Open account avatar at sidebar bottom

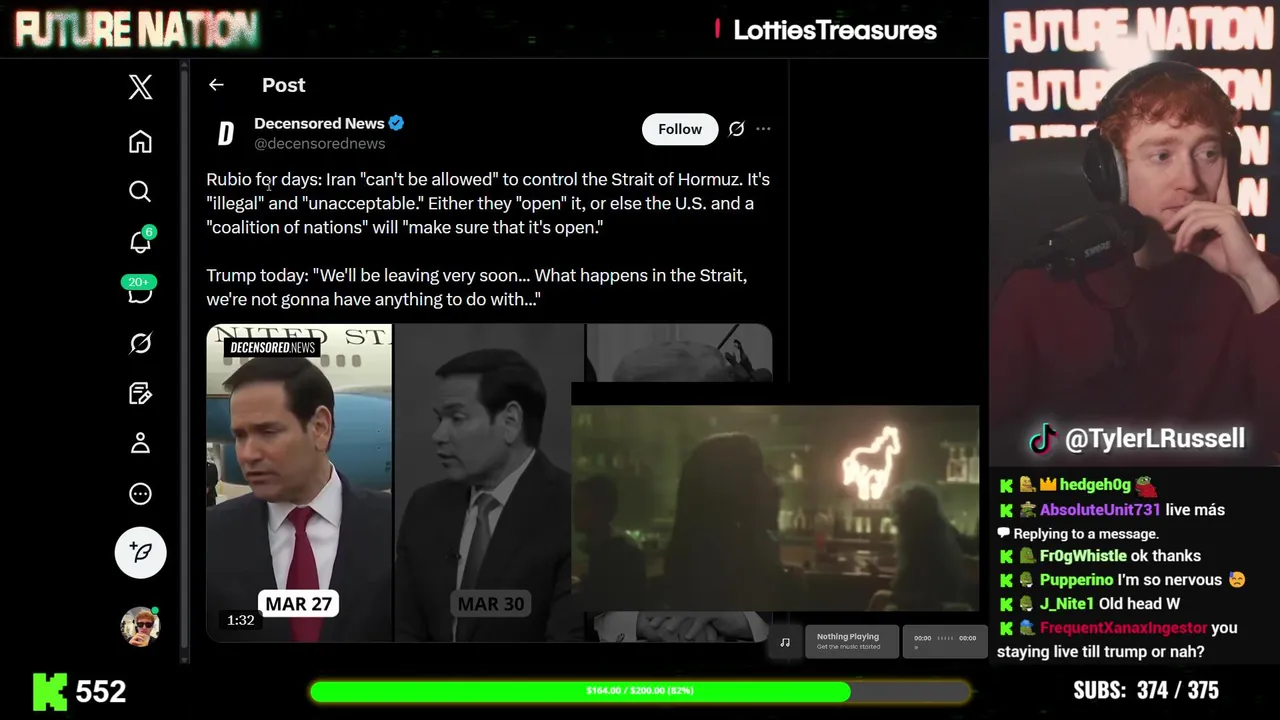(140, 626)
